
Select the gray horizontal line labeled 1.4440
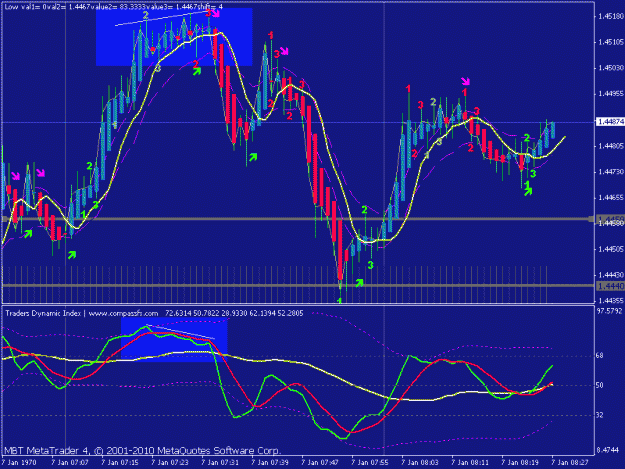(297, 285)
